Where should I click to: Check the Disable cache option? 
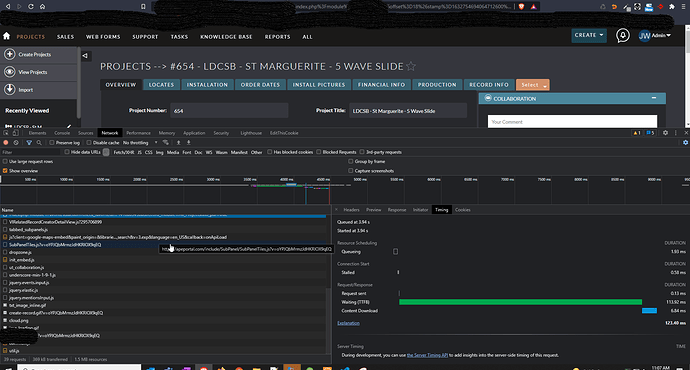coord(89,143)
